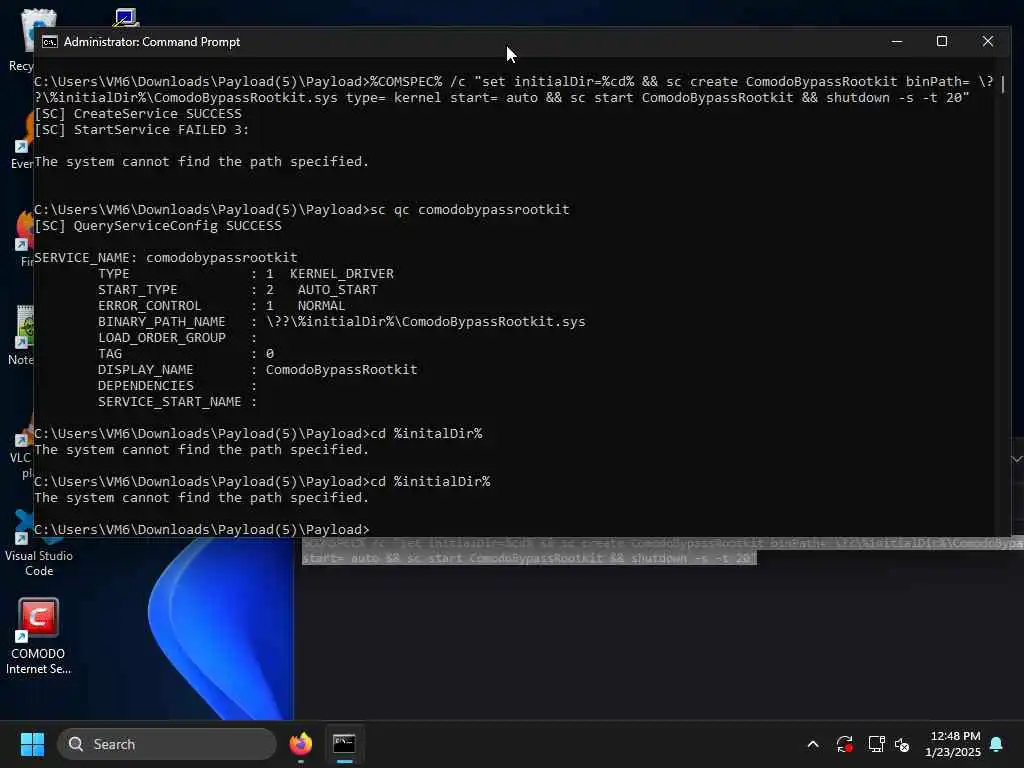Click the text 'StartService FAILED 3:'
The width and height of the screenshot is (1024, 768).
[x=161, y=130]
